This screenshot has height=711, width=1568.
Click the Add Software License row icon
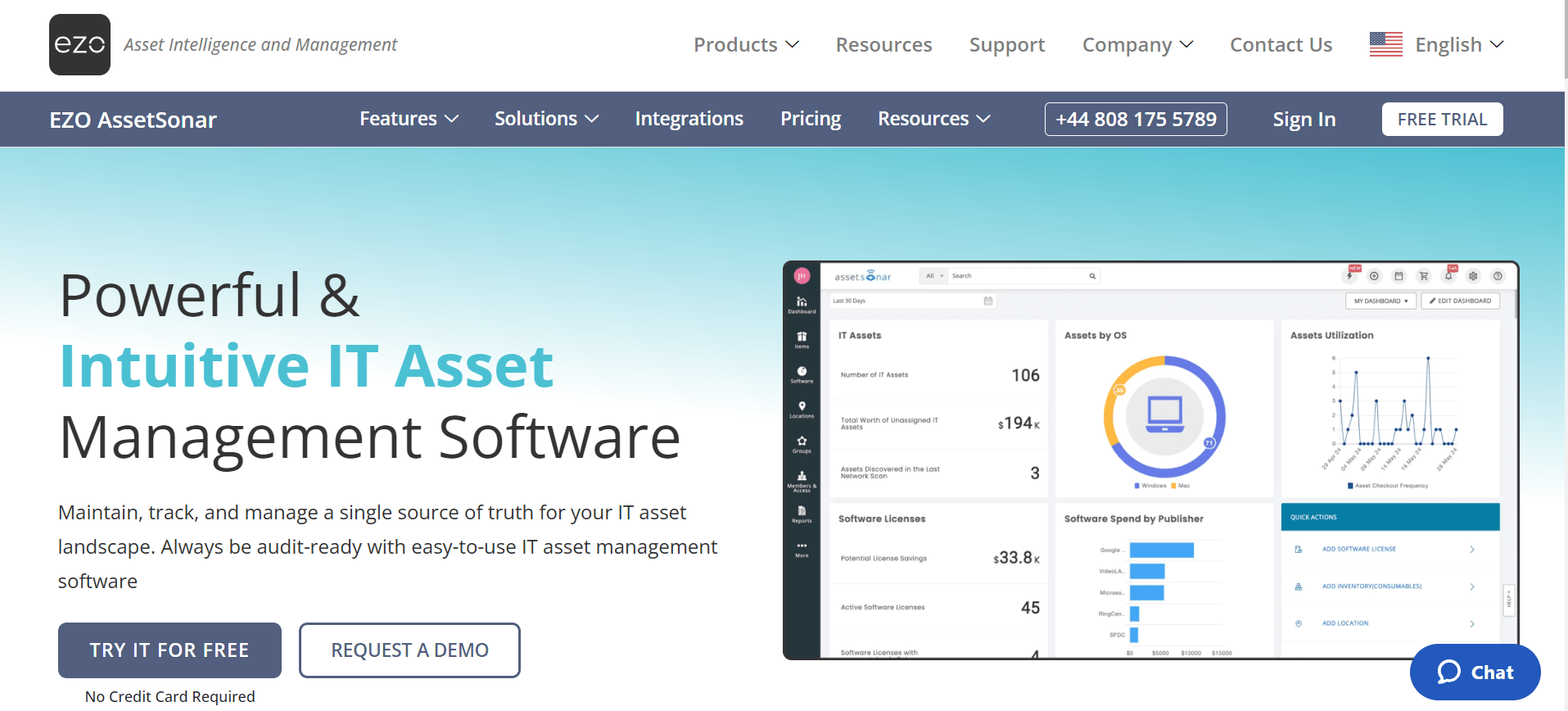[x=1298, y=550]
